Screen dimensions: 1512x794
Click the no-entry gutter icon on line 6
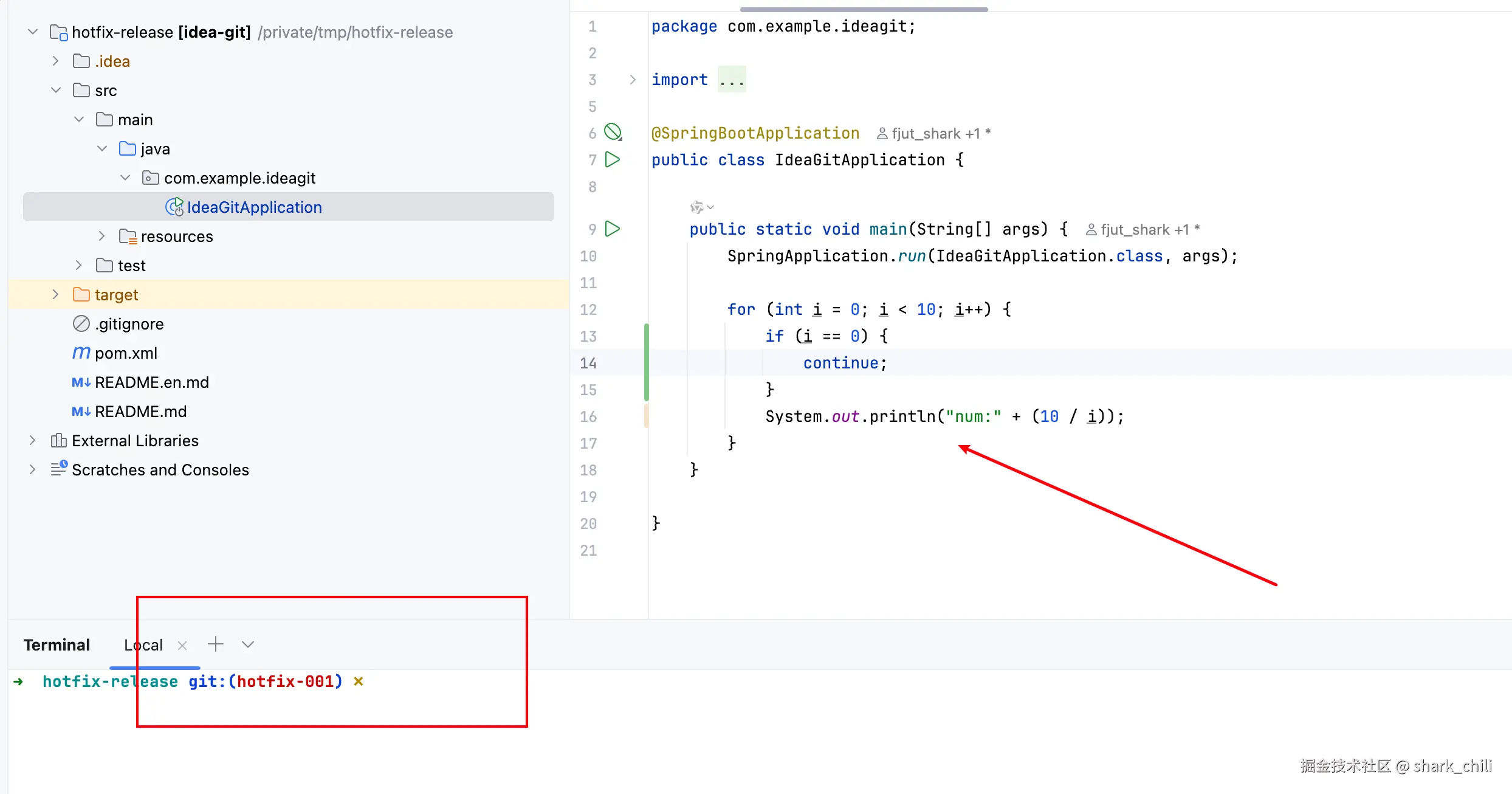click(613, 132)
